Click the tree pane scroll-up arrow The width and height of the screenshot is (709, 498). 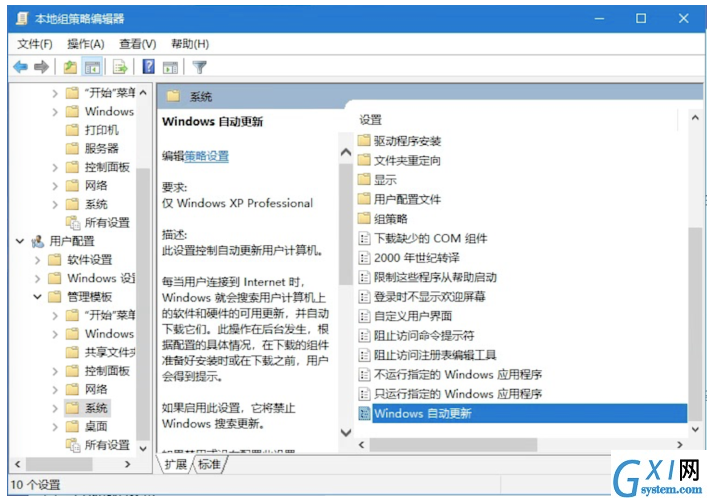143,93
